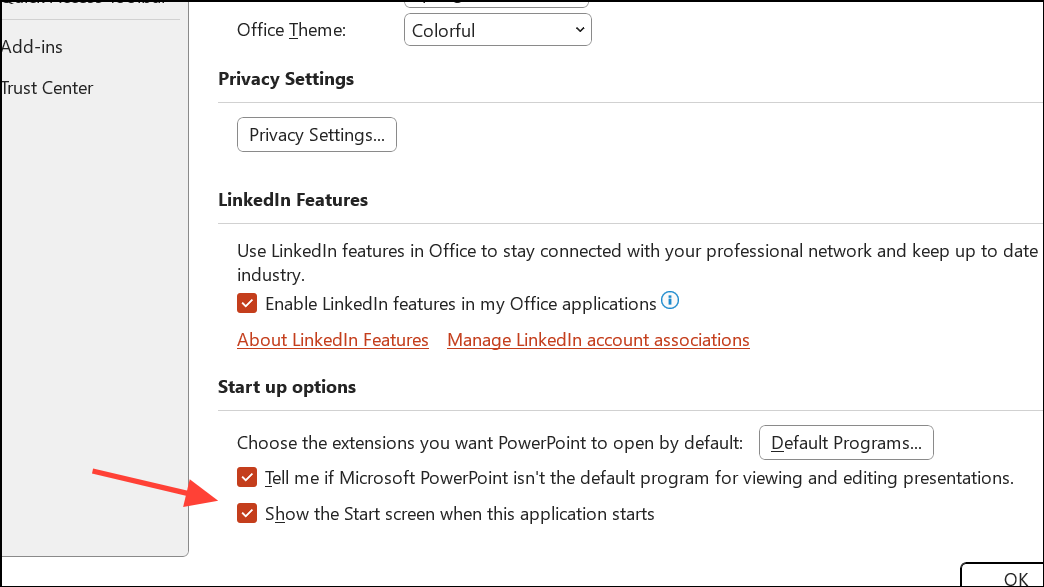Click "Enable LinkedIn features in my Office" label
The image size is (1044, 587).
tap(460, 303)
